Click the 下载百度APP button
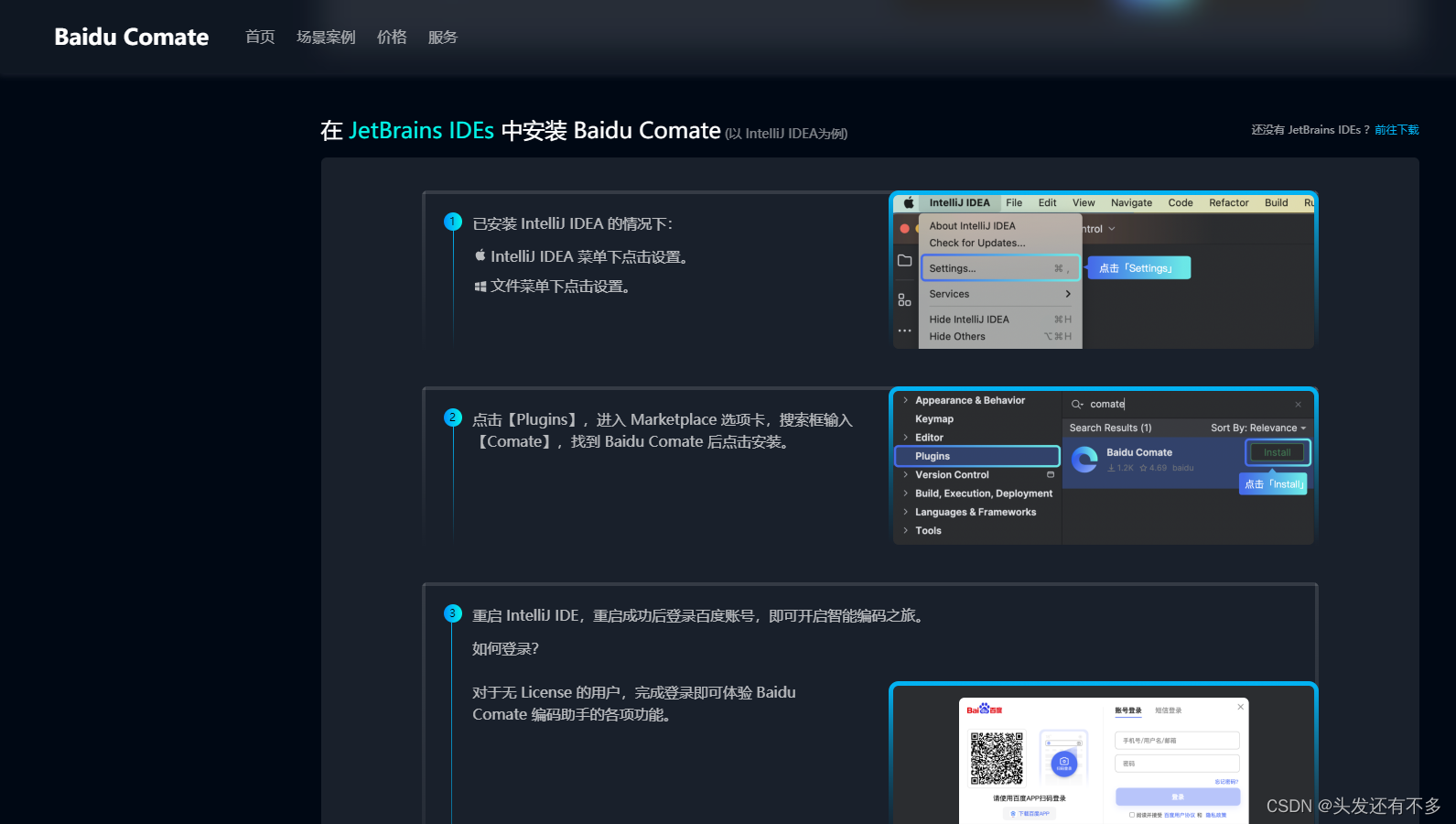This screenshot has width=1456, height=824. pos(1030,814)
